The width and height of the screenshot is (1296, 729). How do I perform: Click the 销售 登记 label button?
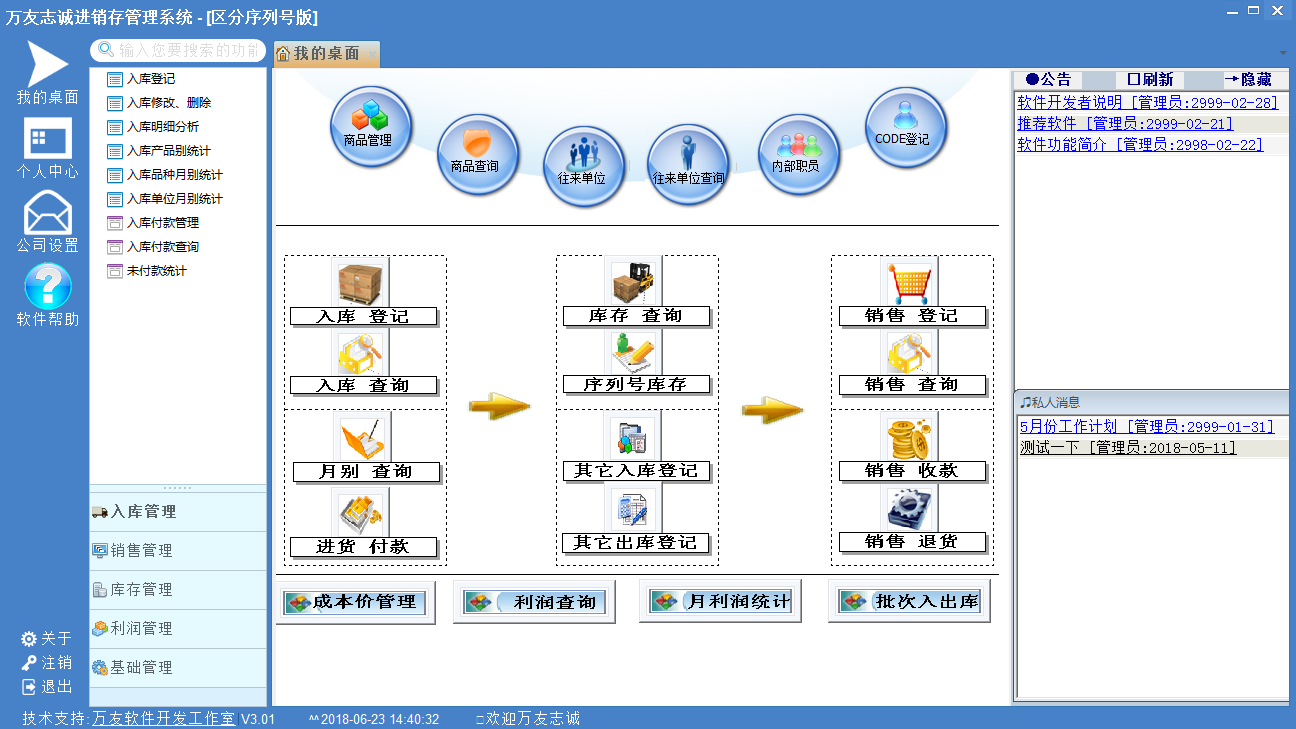(912, 316)
